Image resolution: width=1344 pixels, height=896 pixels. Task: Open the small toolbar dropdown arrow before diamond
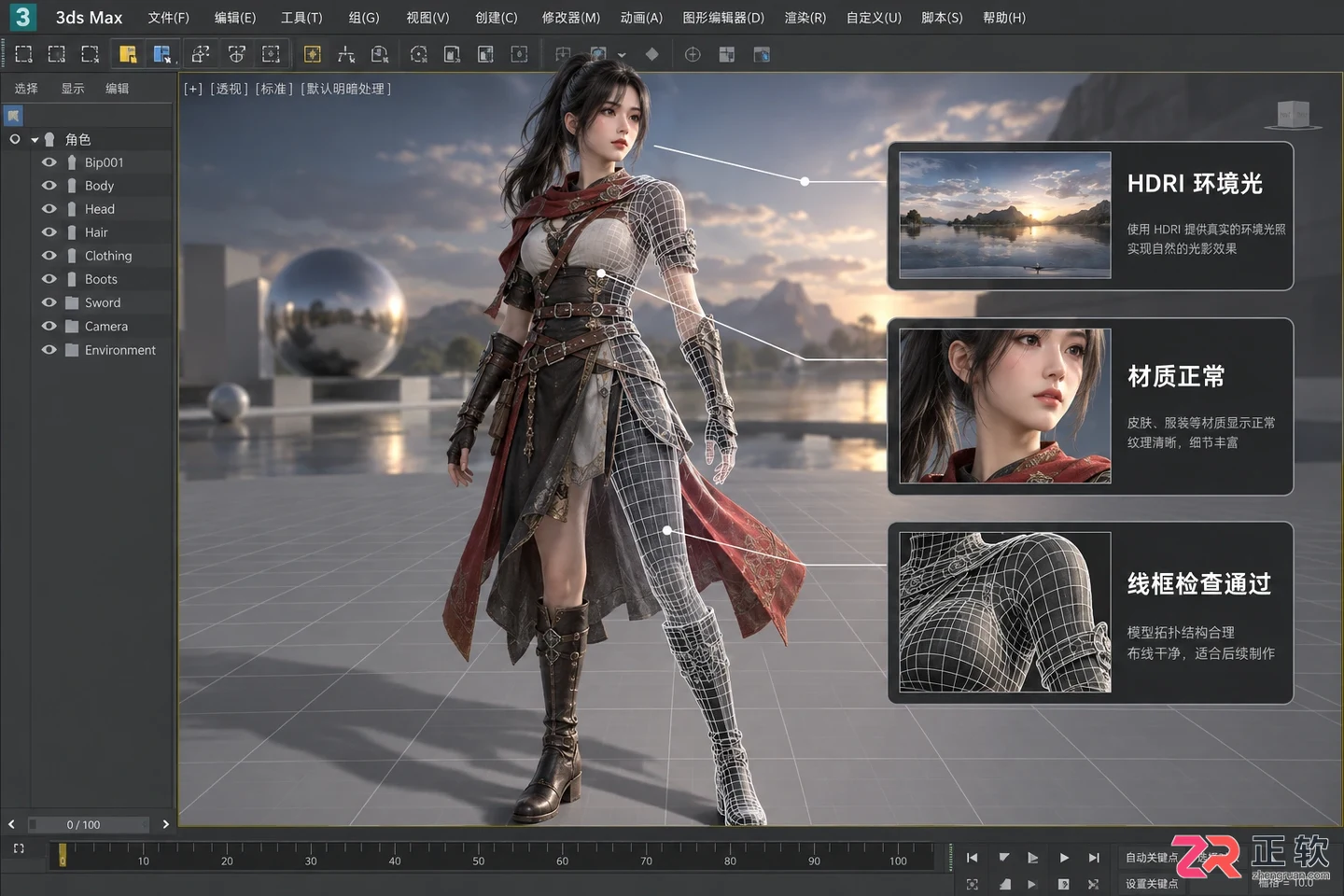(622, 55)
